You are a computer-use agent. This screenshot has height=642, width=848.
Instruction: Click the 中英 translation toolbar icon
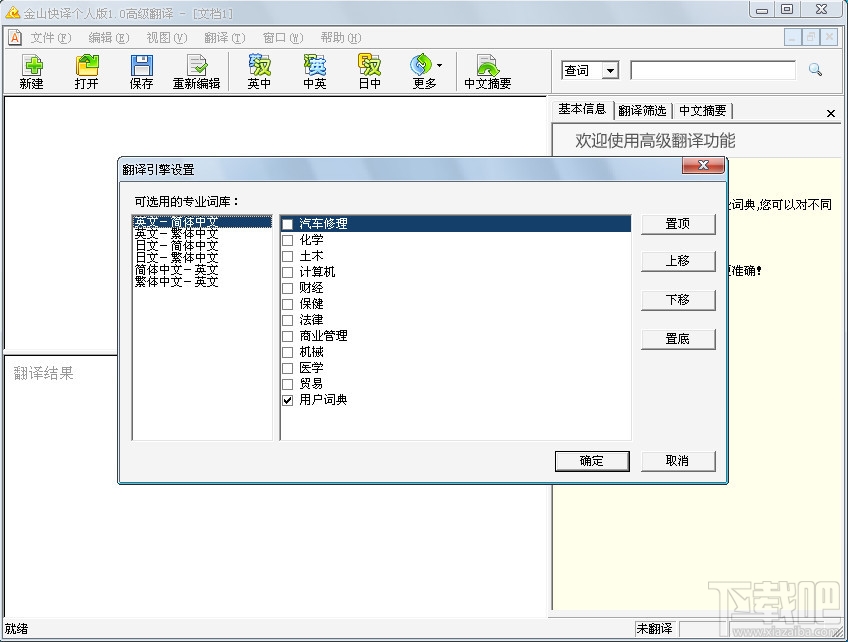[314, 71]
